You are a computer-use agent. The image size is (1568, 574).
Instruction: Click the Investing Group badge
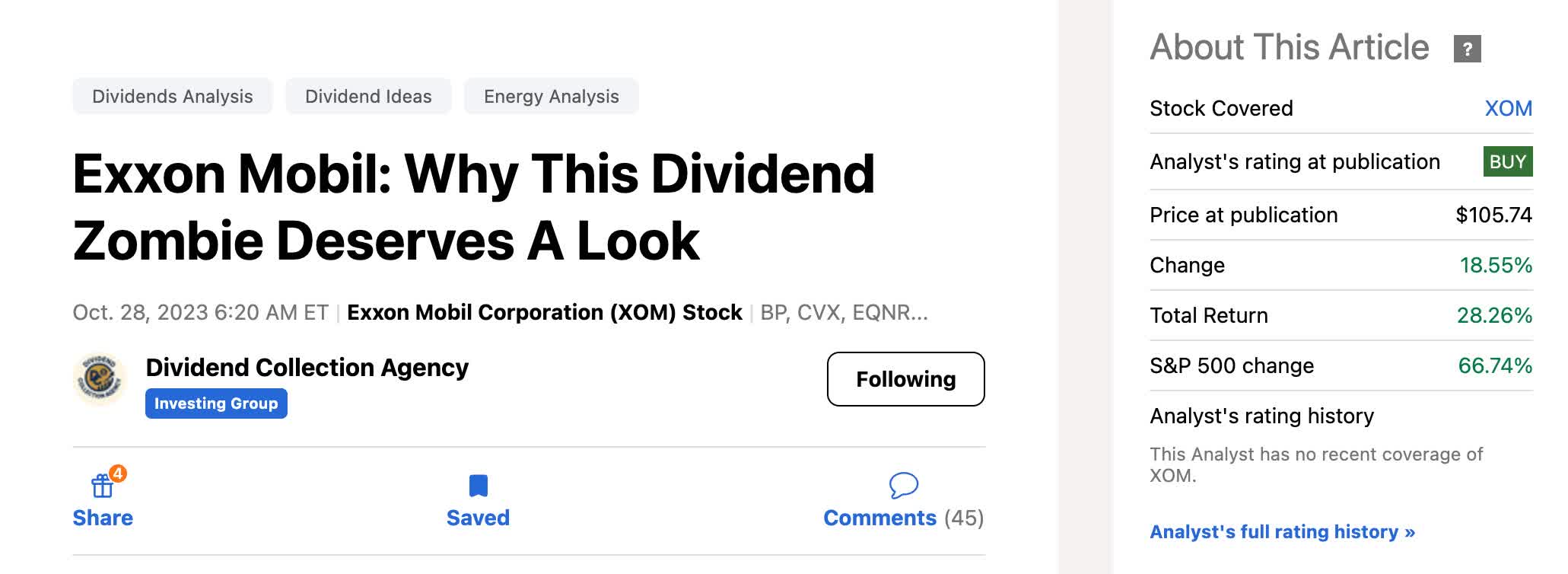(x=216, y=403)
